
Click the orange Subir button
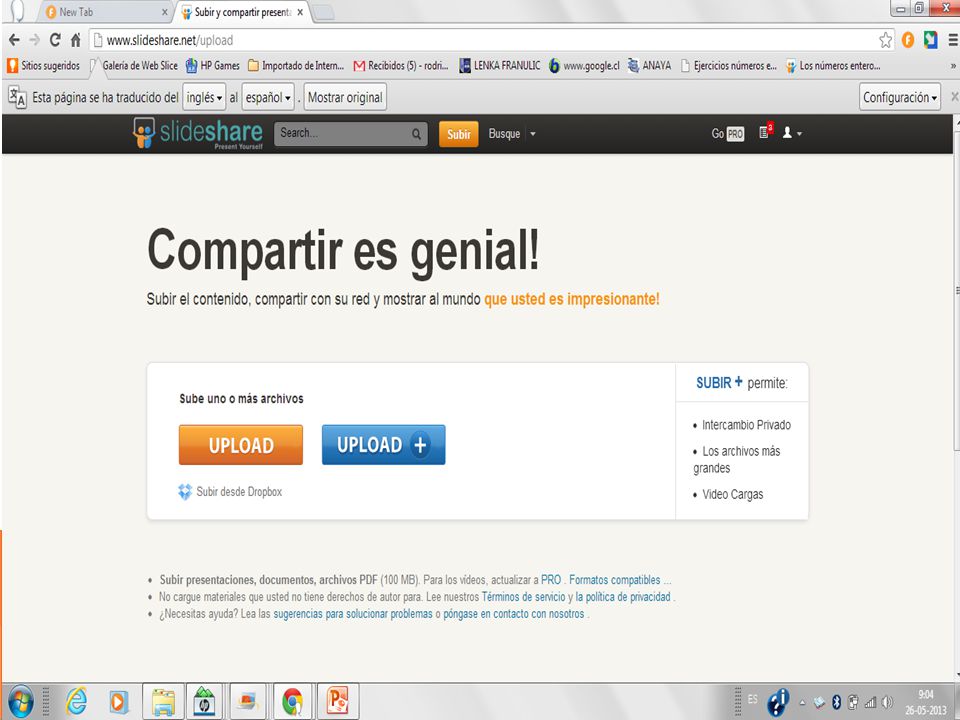point(459,134)
